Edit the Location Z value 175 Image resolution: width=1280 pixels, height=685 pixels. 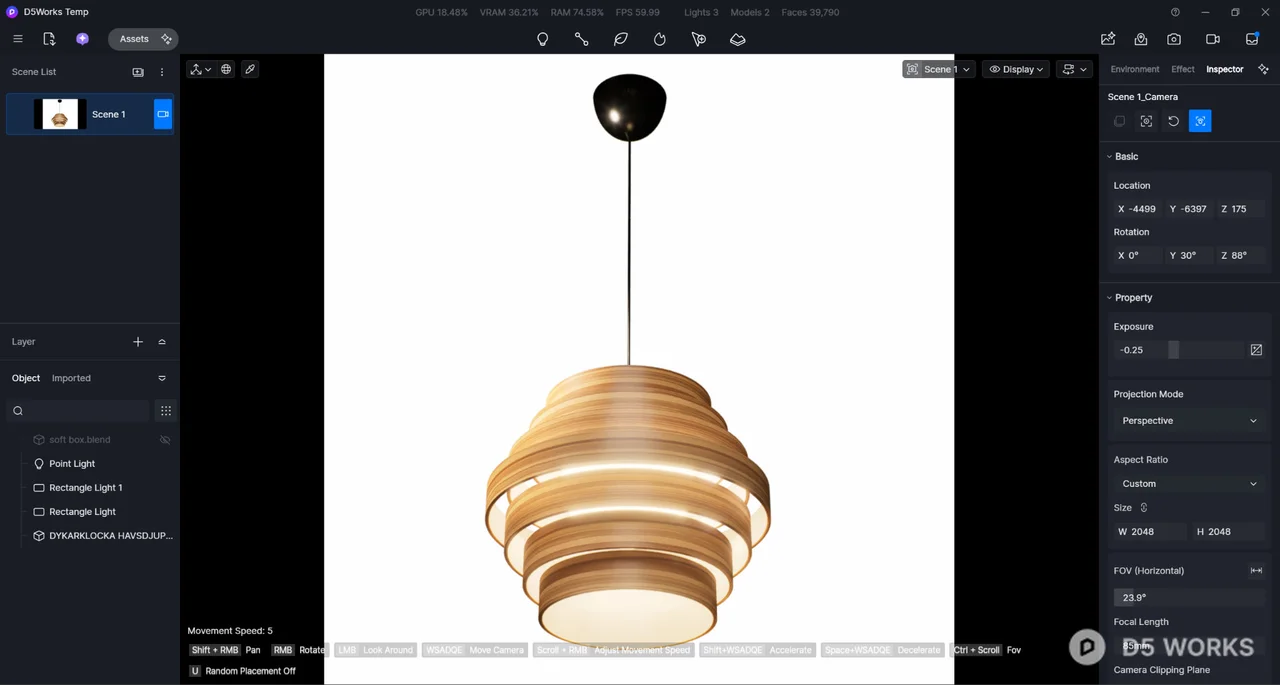[1240, 209]
